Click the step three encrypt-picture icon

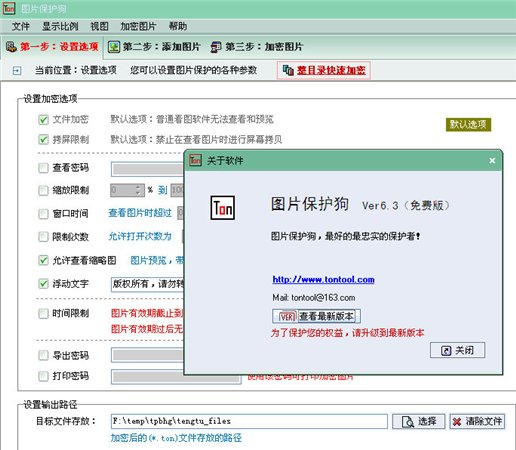pyautogui.click(x=216, y=47)
